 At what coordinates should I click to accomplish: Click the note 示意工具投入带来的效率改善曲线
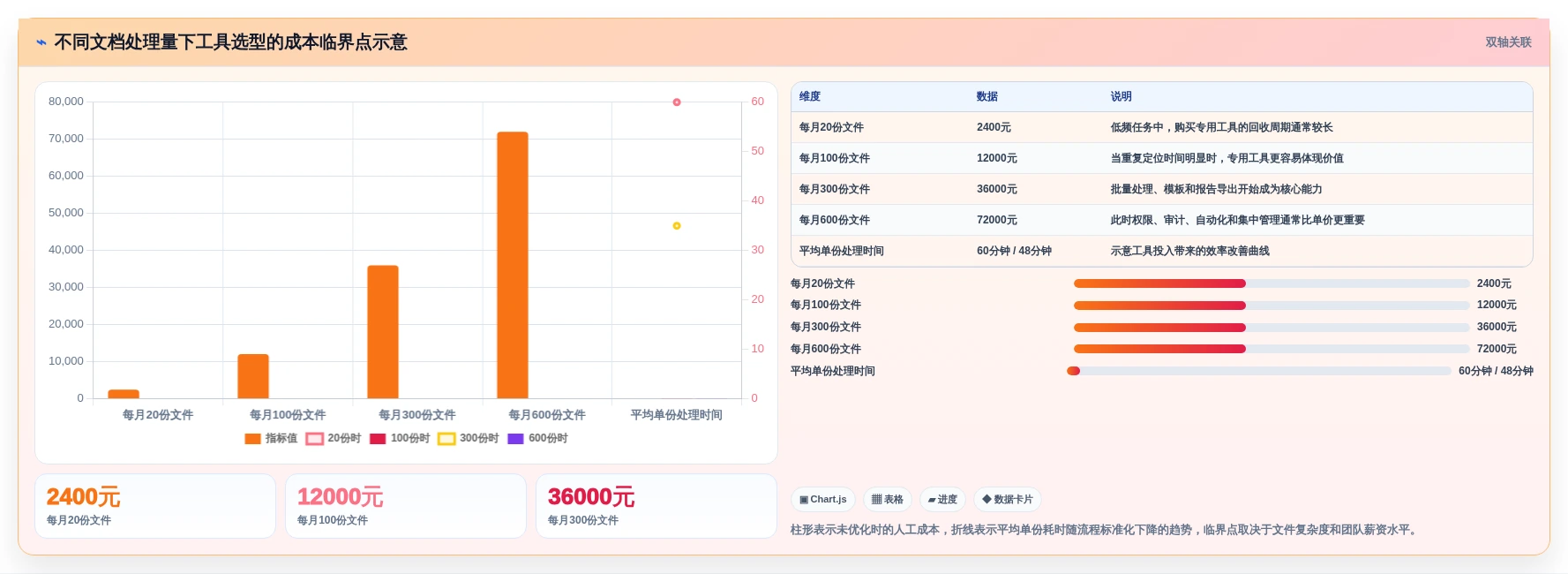tap(1190, 251)
